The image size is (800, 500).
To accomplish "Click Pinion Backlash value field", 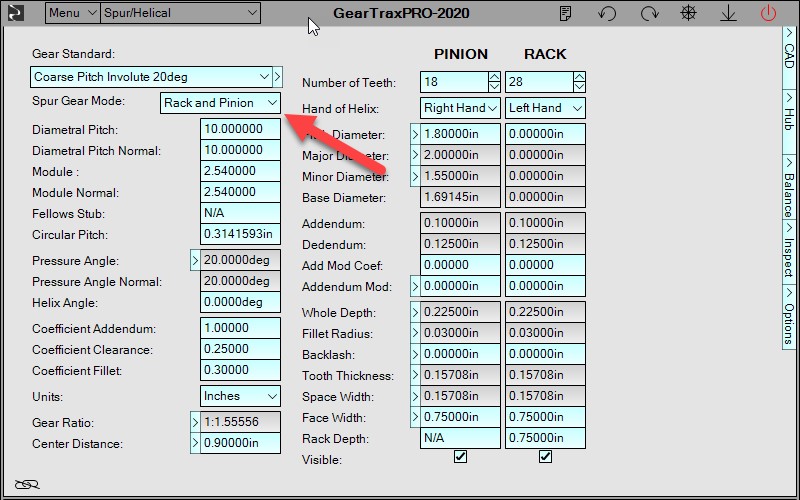I will click(460, 354).
